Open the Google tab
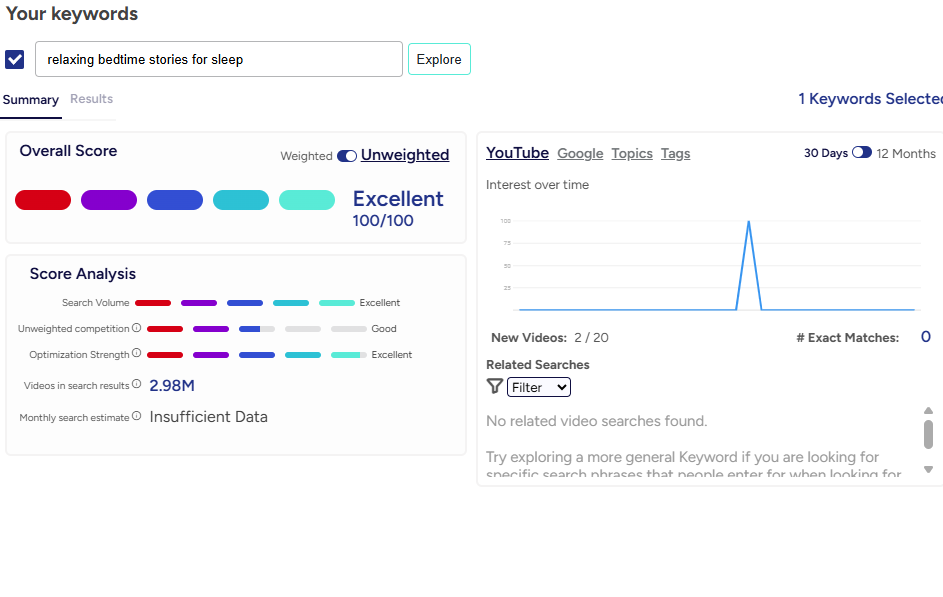 tap(580, 153)
